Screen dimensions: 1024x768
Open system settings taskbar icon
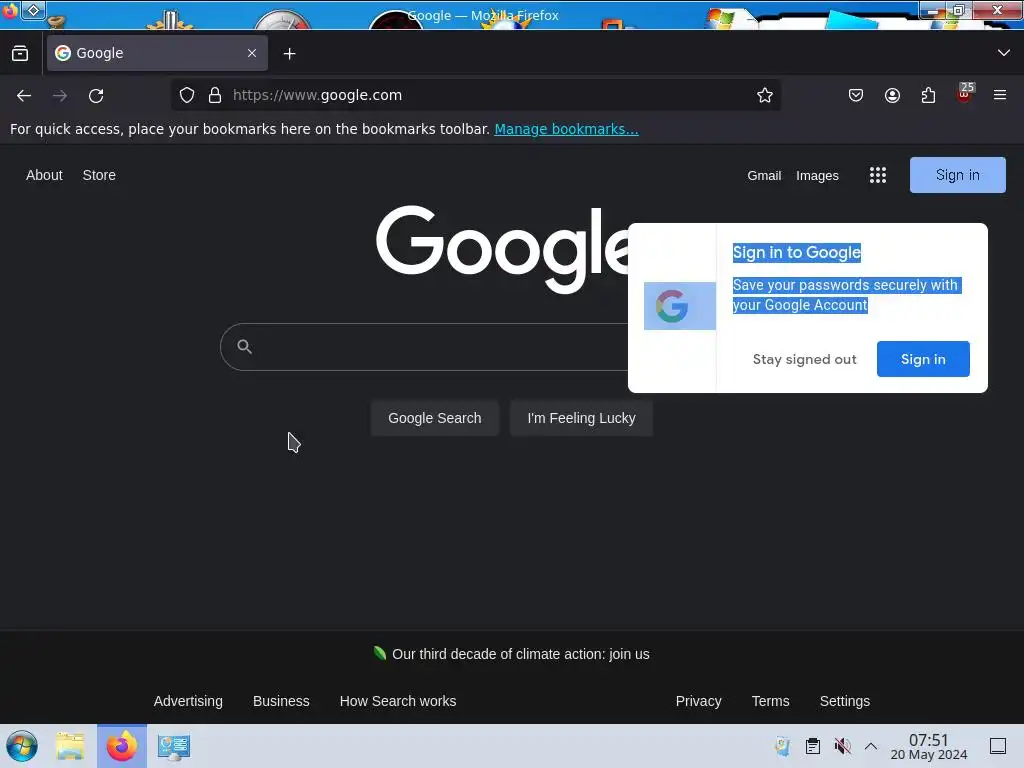pyautogui.click(x=174, y=746)
